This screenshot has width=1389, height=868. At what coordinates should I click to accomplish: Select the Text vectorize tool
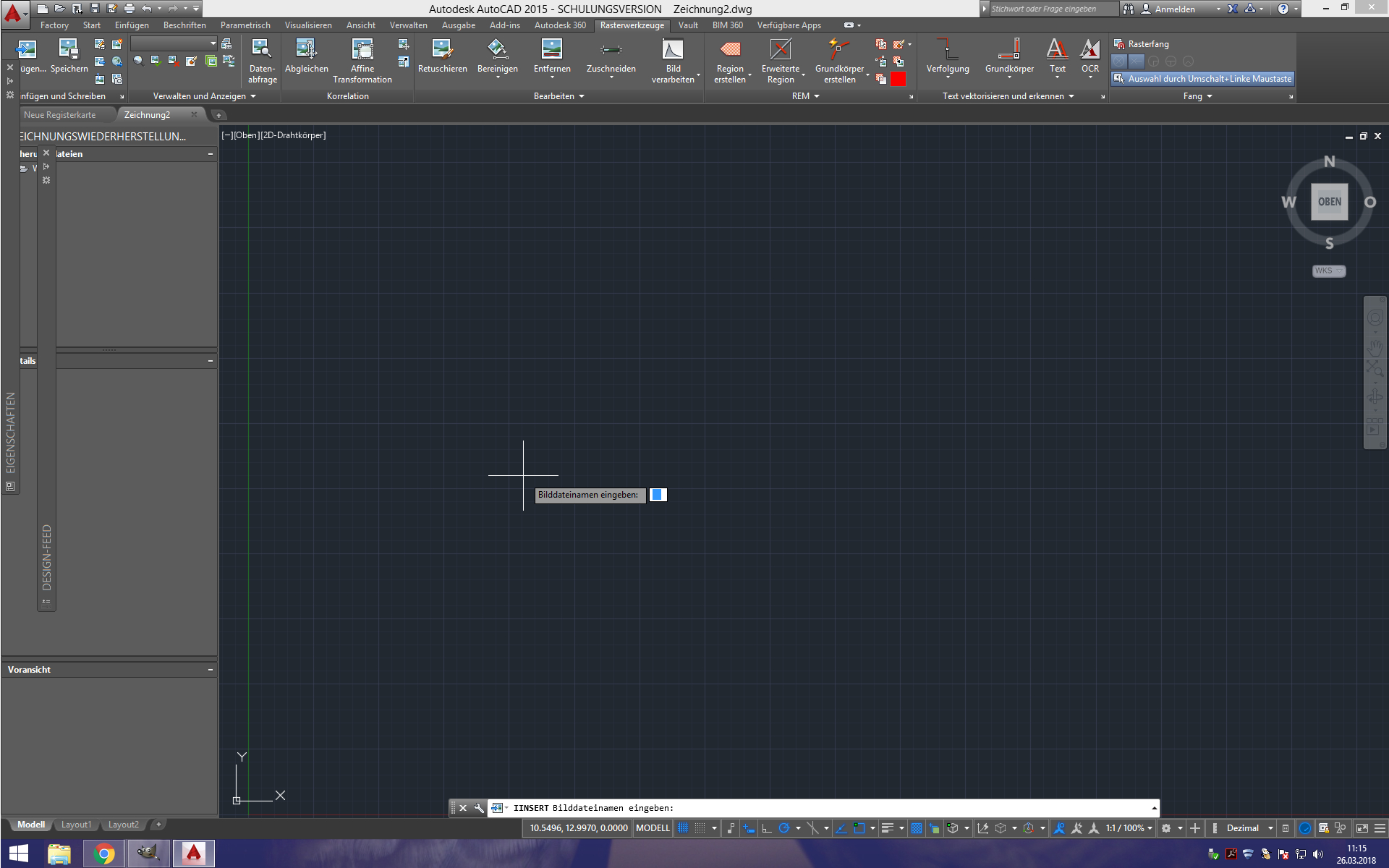pyautogui.click(x=1057, y=56)
